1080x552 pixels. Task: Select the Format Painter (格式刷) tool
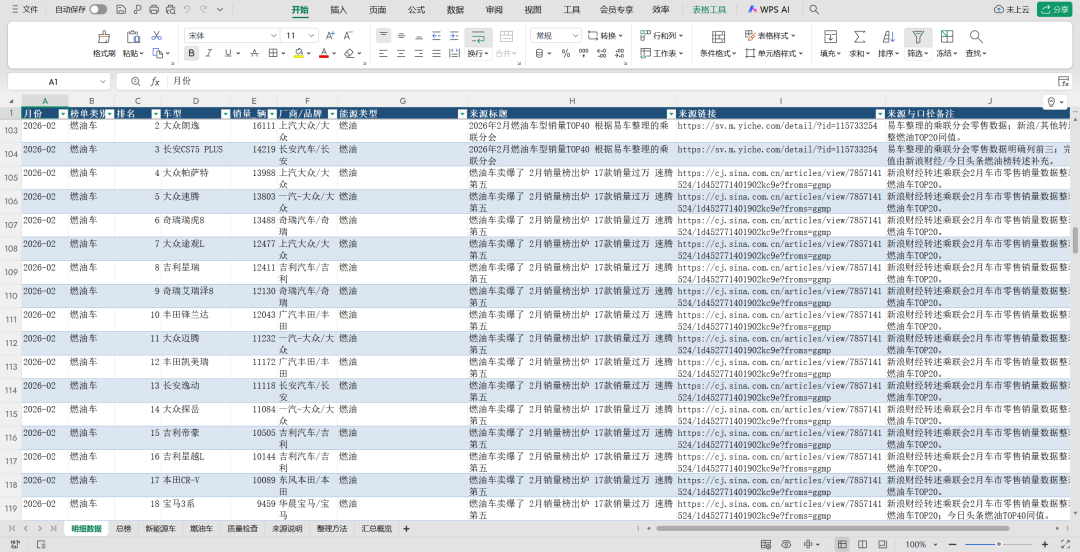[104, 43]
